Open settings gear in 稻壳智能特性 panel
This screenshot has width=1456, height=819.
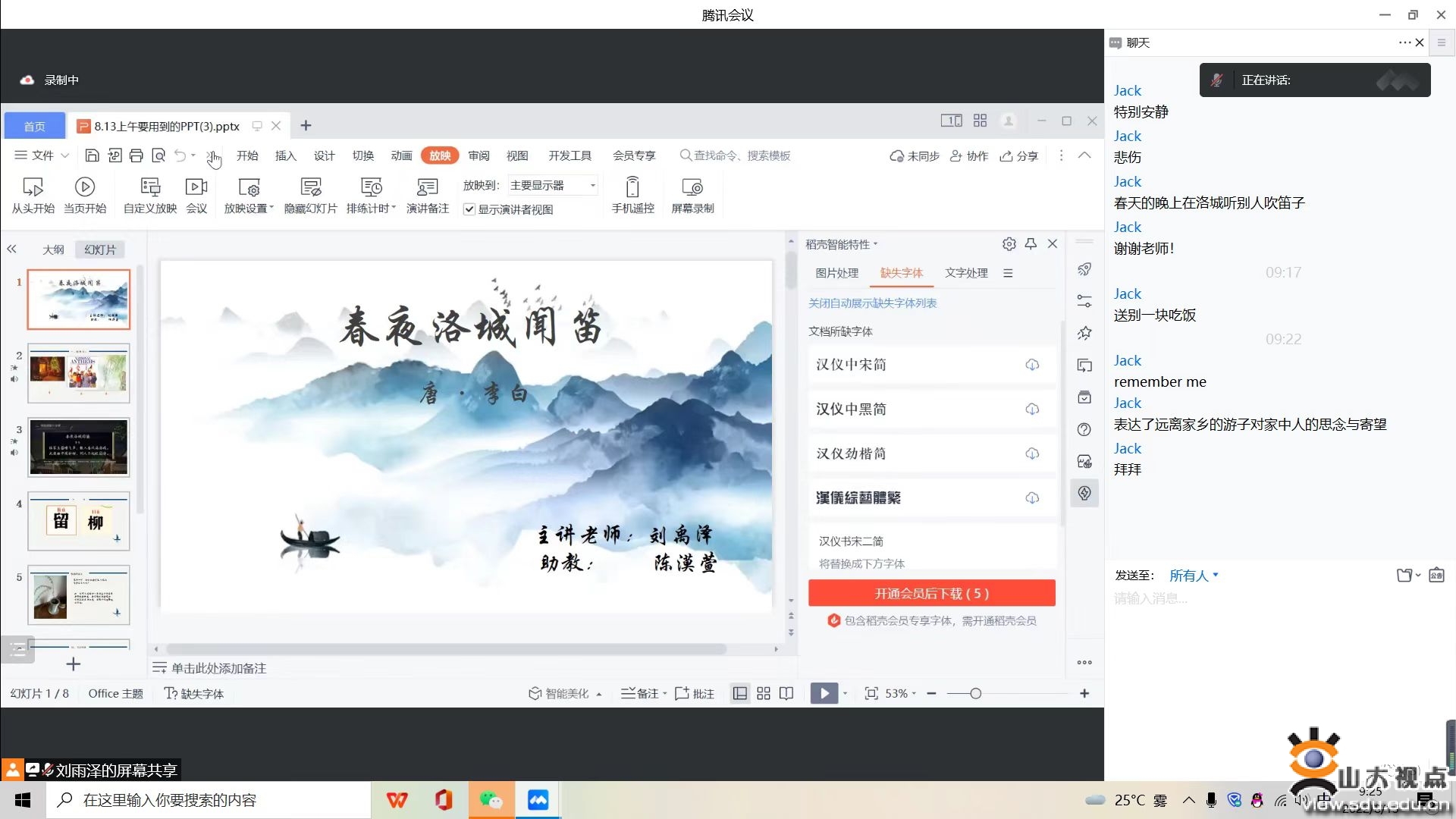1009,243
